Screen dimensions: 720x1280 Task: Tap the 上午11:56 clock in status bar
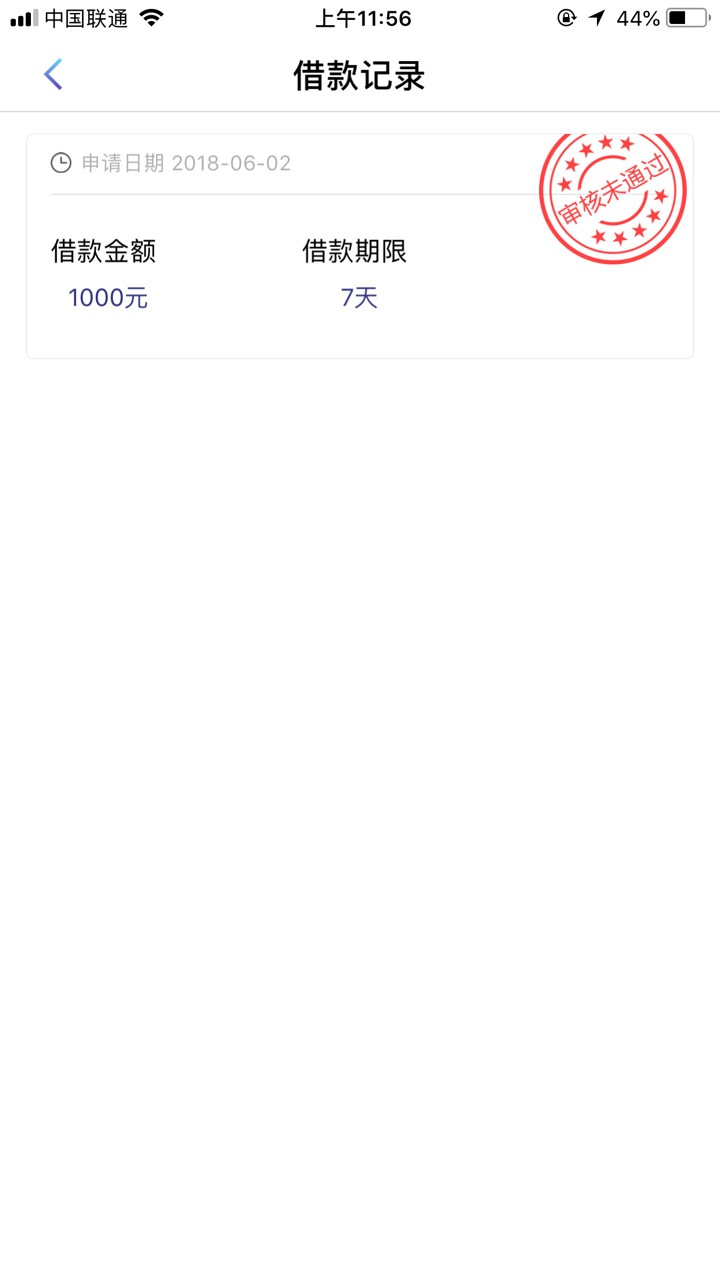[x=363, y=18]
